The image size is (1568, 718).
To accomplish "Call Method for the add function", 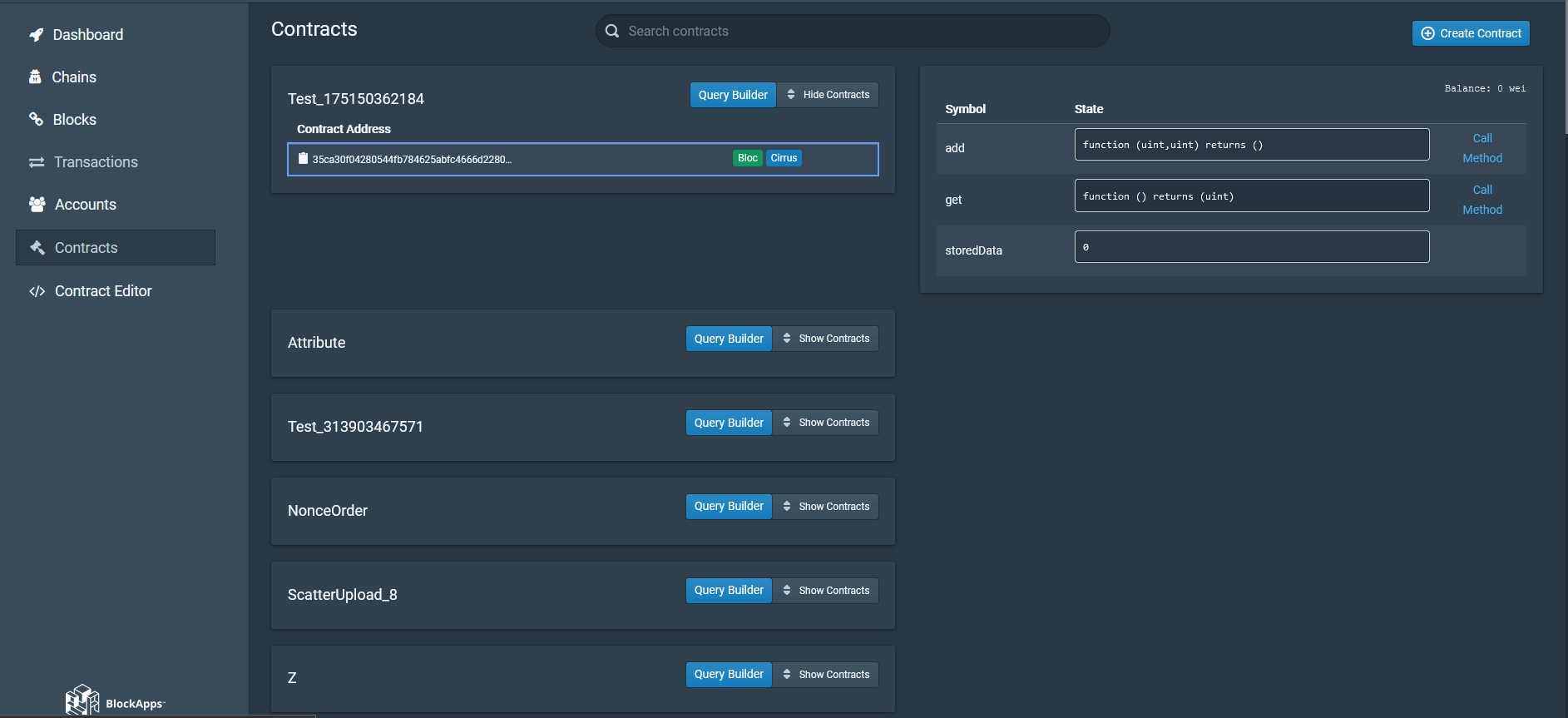I will coord(1481,148).
